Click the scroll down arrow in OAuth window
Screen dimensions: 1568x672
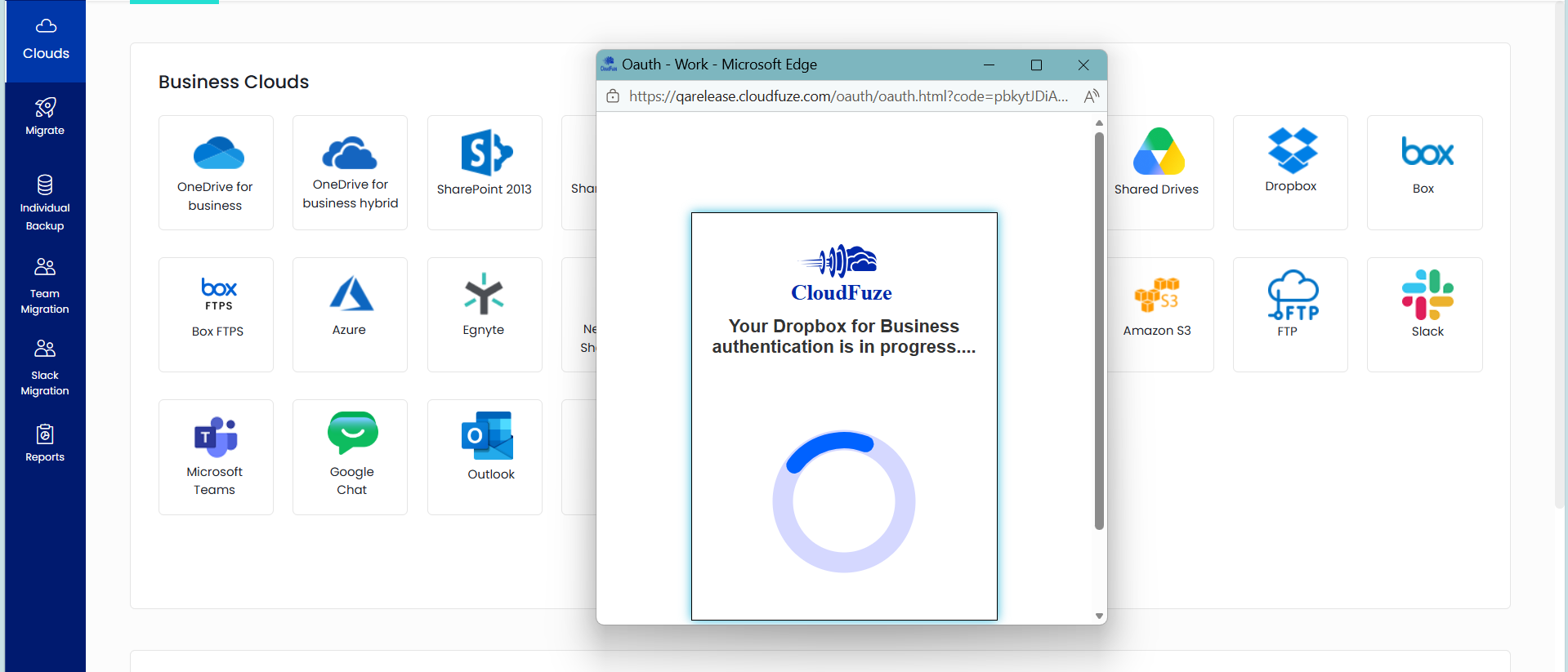point(1099,616)
